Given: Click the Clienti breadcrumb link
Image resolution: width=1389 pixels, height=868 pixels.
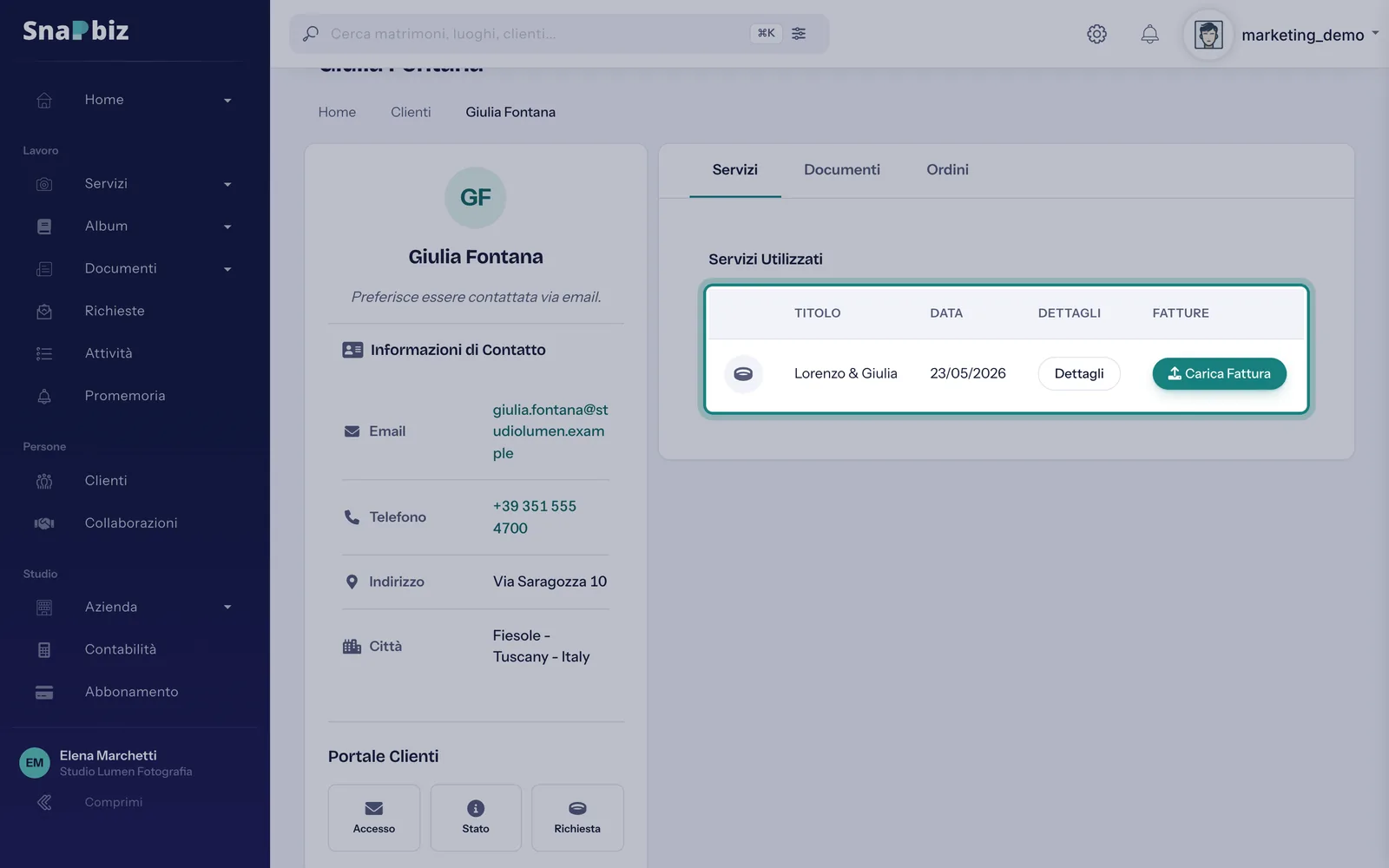Looking at the screenshot, I should click(x=411, y=112).
